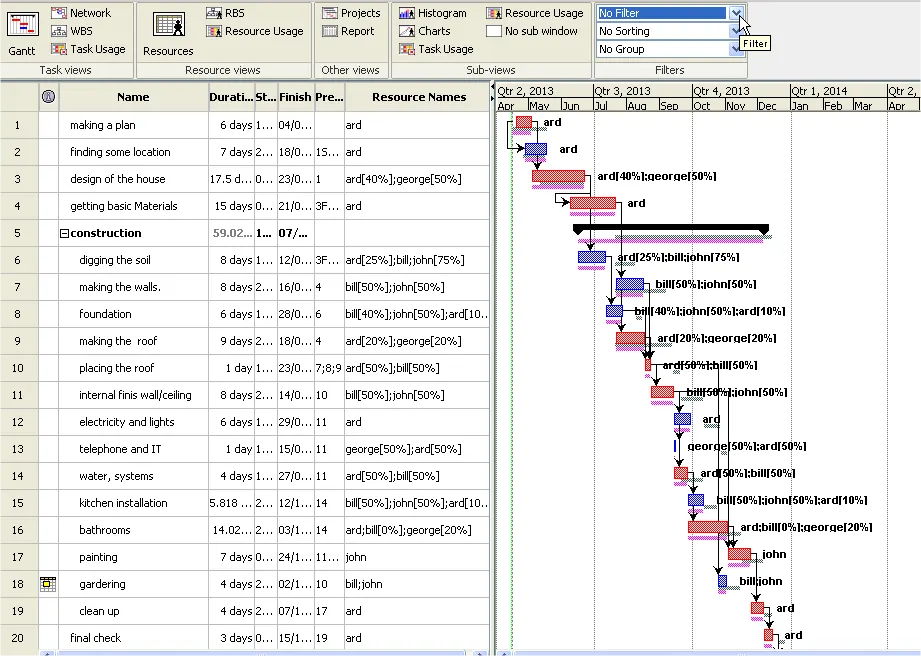Image resolution: width=921 pixels, height=656 pixels.
Task: Open the Gantt view
Action: [x=22, y=33]
